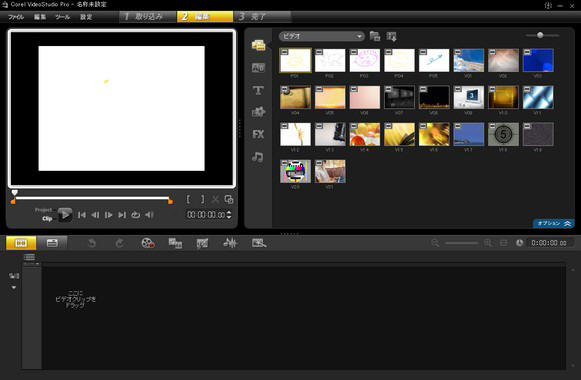Open the 編集 menu
Viewport: 581px width, 380px height.
pyautogui.click(x=40, y=17)
